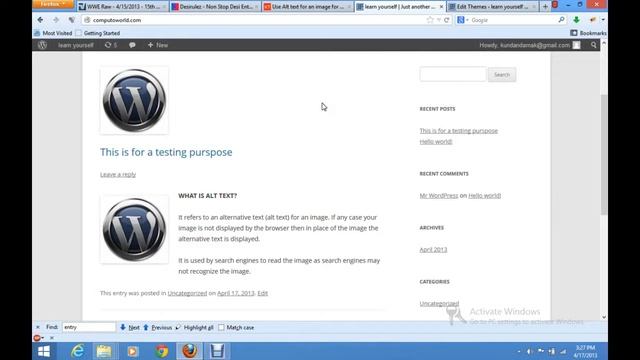Click the Firefox taskbar icon
640x360 pixels.
[189, 351]
